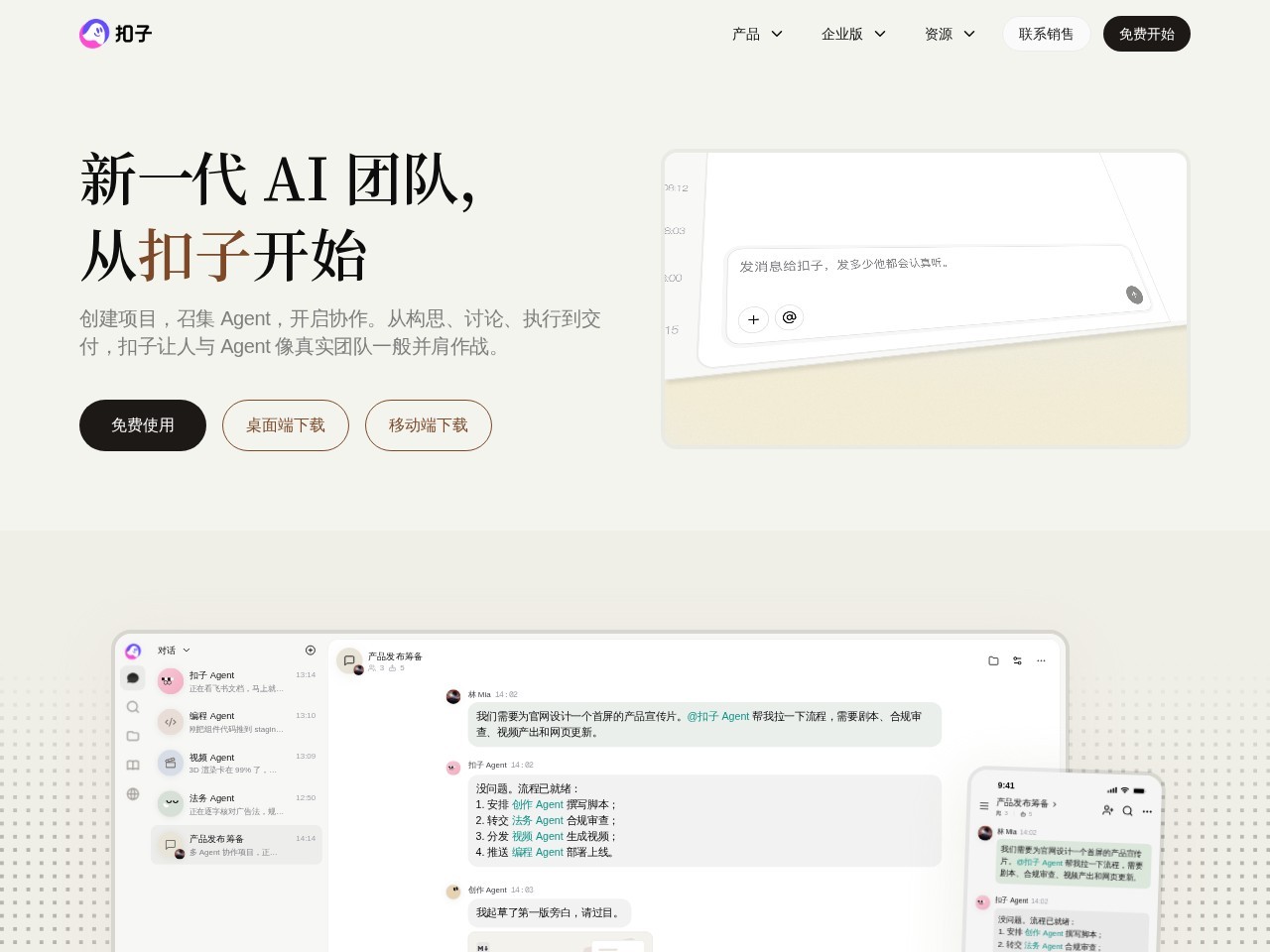Image resolution: width=1270 pixels, height=952 pixels.
Task: Click the 免费开始 button in the header
Action: 1147,34
